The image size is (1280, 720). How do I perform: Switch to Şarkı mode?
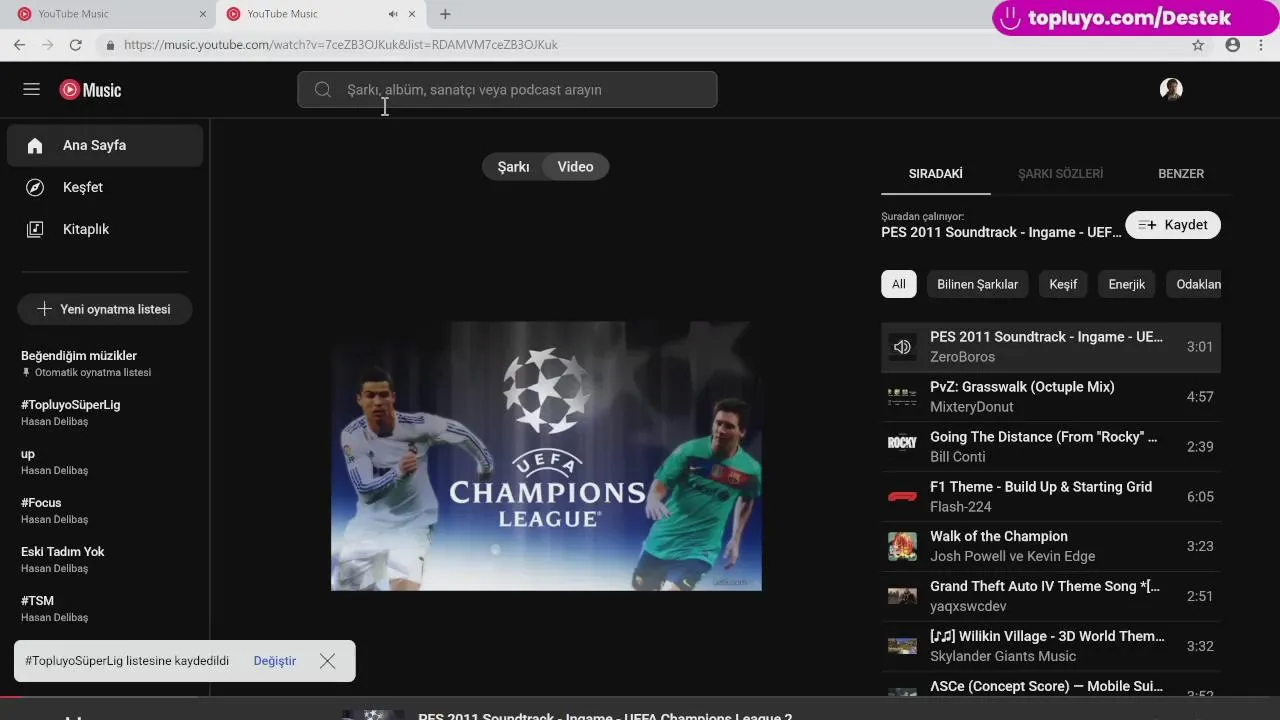[513, 167]
